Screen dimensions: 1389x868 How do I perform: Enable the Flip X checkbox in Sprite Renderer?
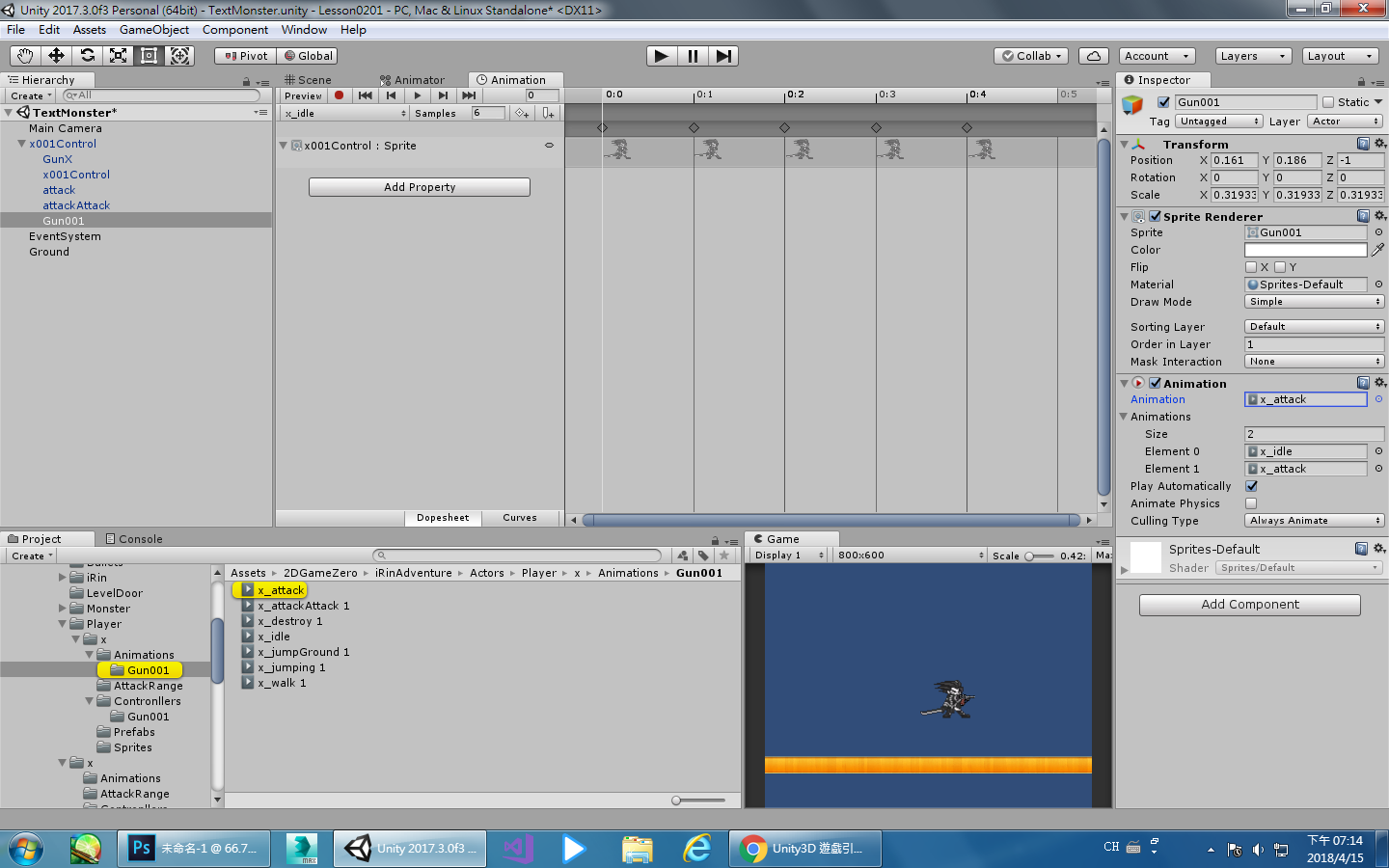pyautogui.click(x=1251, y=267)
